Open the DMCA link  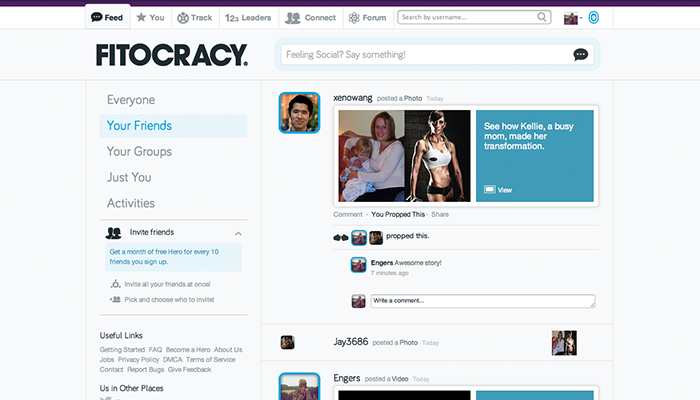click(x=172, y=359)
